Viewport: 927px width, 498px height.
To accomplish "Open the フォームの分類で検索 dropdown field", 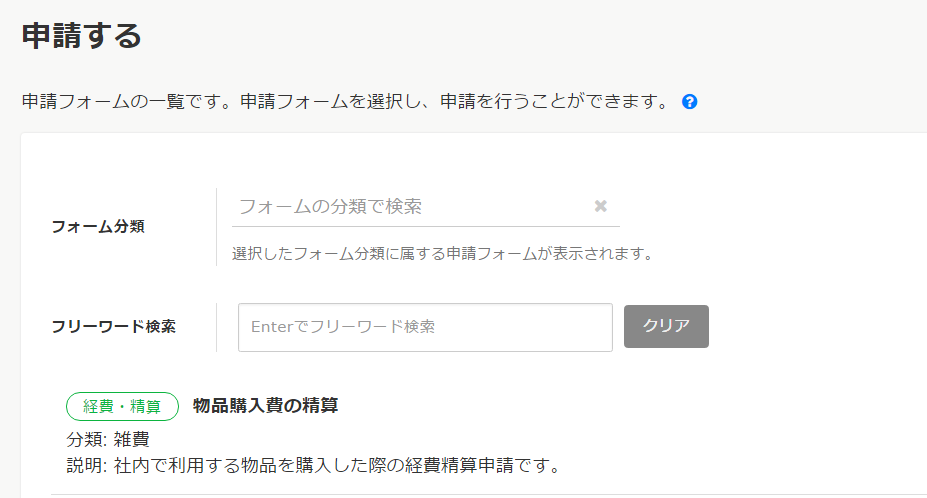I will [x=410, y=206].
